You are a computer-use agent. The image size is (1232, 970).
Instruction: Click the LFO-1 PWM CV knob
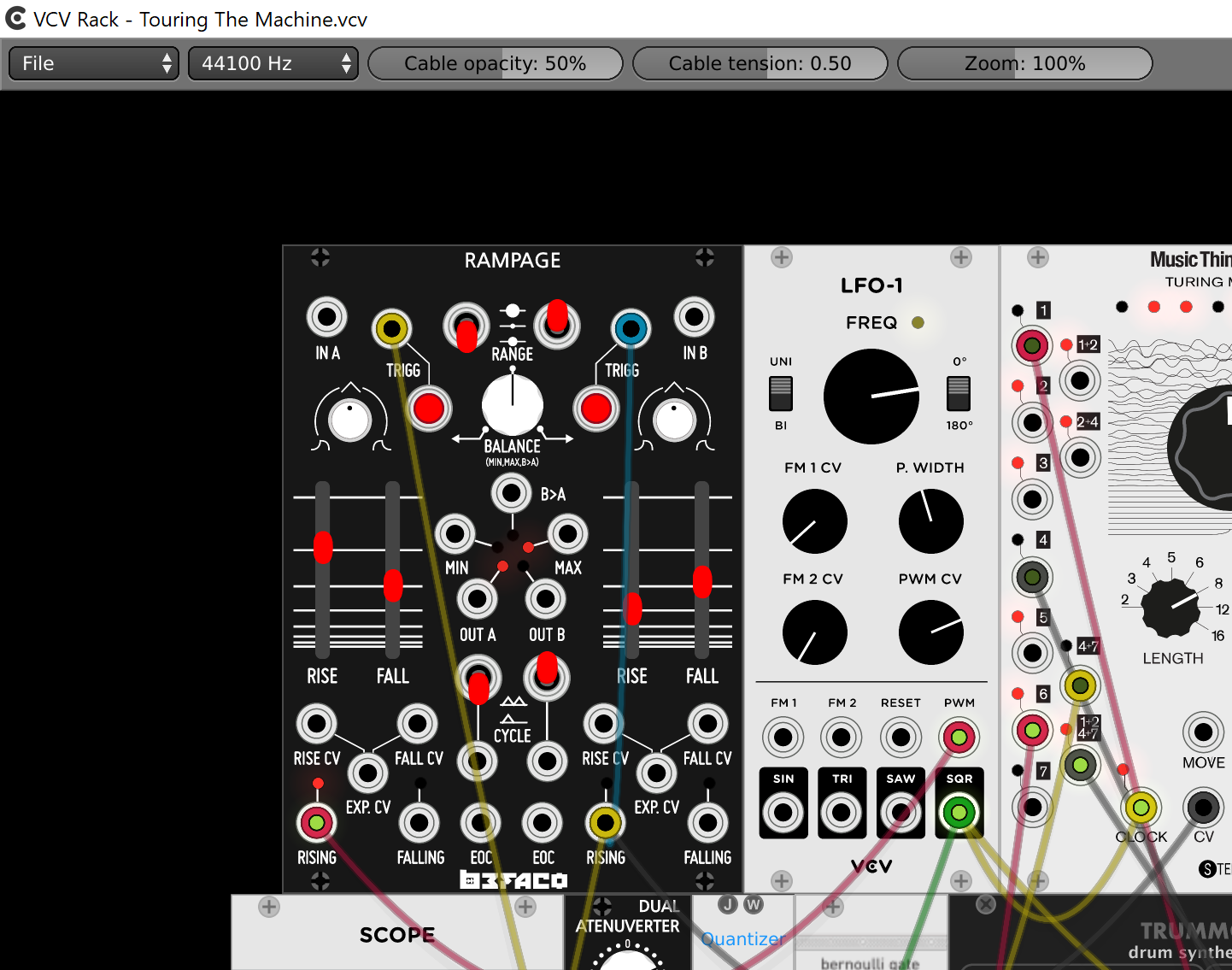931,632
